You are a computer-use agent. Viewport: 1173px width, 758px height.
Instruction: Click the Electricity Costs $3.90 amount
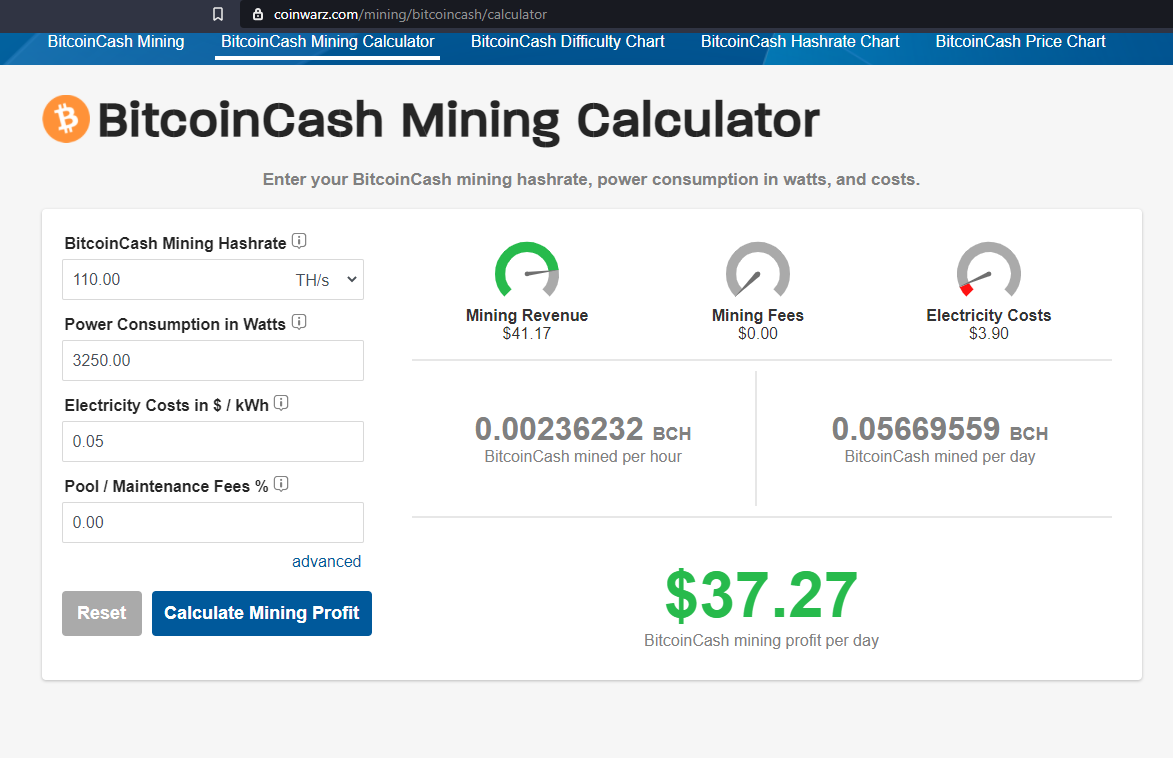tap(988, 334)
